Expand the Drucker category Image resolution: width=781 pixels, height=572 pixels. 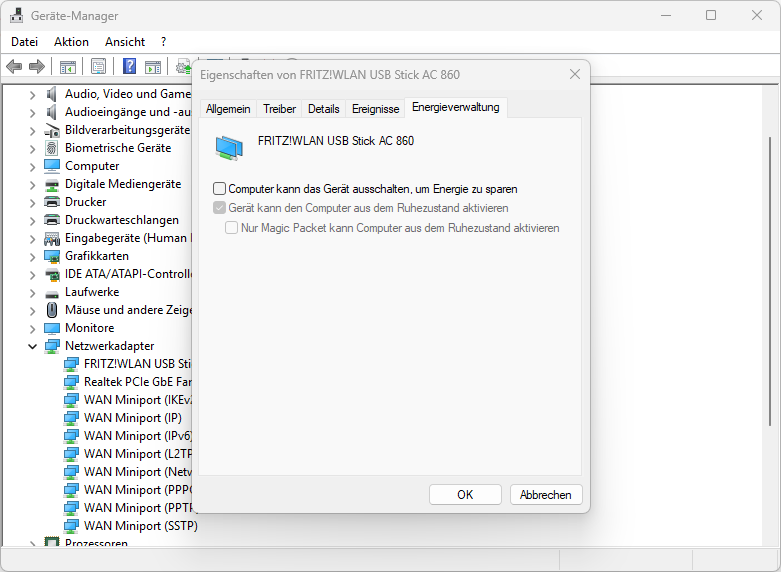[32, 202]
